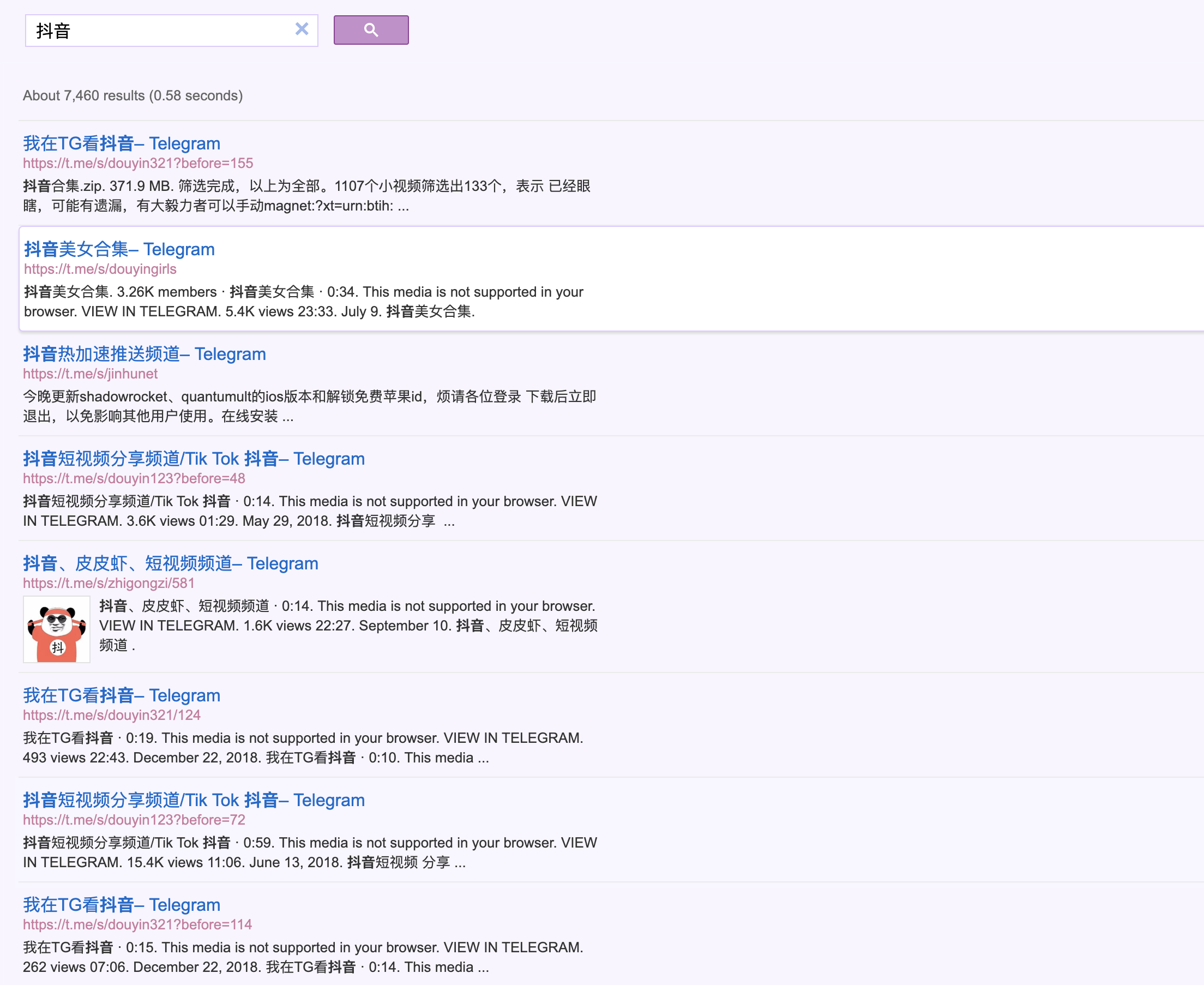Open the Tik Tok result above douyin123?before=48
The height and width of the screenshot is (985, 1204).
tap(194, 459)
